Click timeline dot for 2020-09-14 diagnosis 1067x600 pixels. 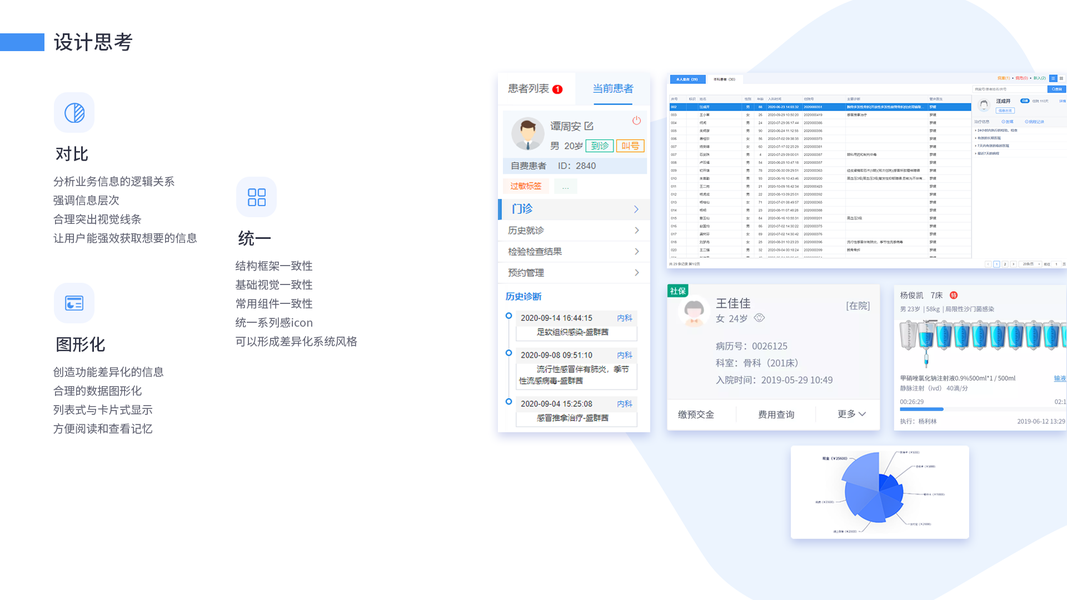tap(508, 316)
